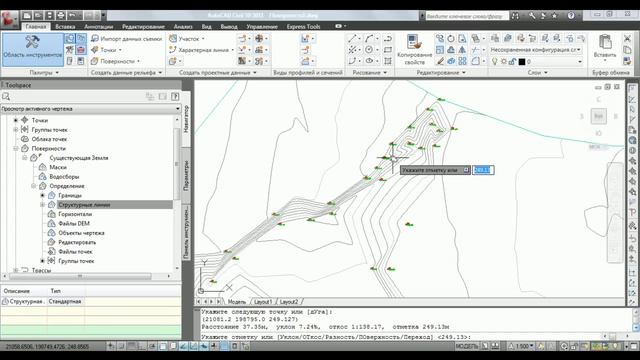Image resolution: width=640 pixels, height=360 pixels.
Task: Click the magnifier icon at top of Toolspace
Action: [6, 96]
